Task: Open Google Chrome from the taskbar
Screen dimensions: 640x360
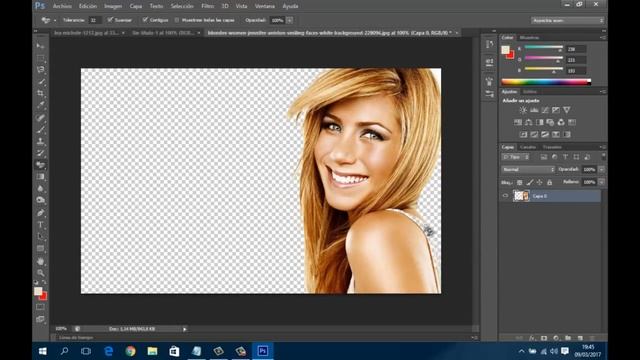Action: click(x=130, y=351)
